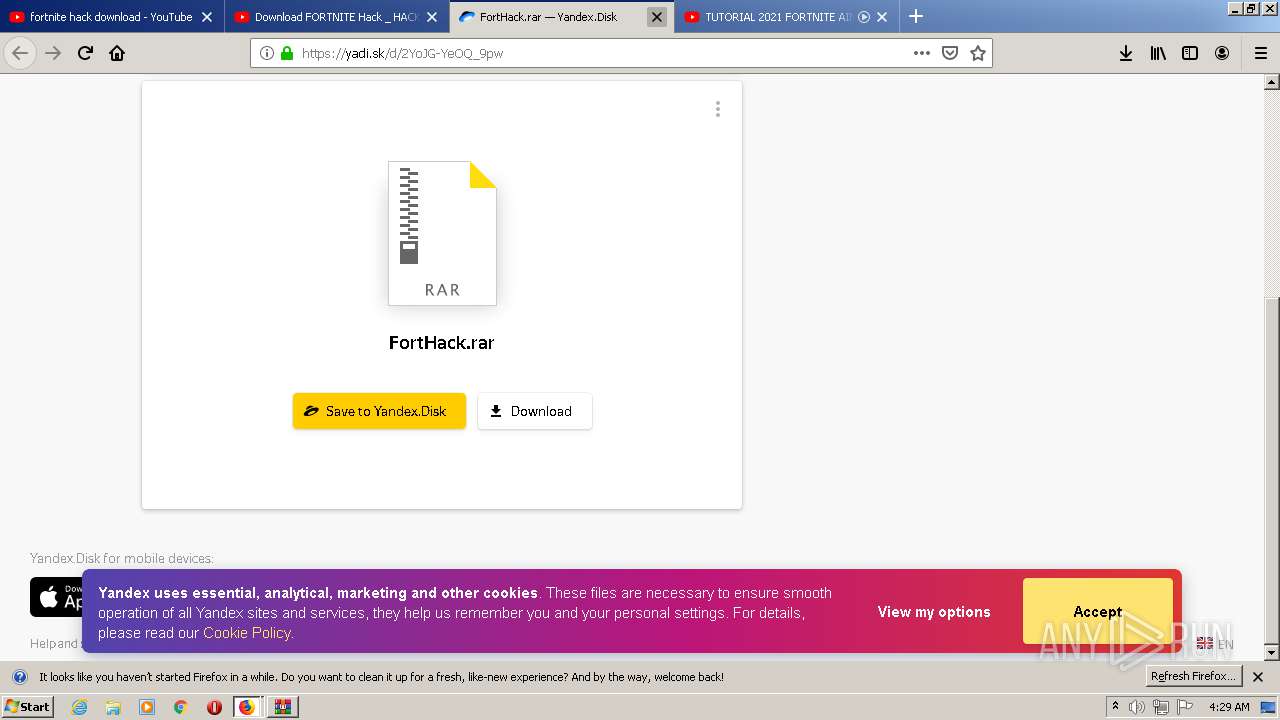Click the forward navigation arrow
1280x720 pixels.
point(53,53)
